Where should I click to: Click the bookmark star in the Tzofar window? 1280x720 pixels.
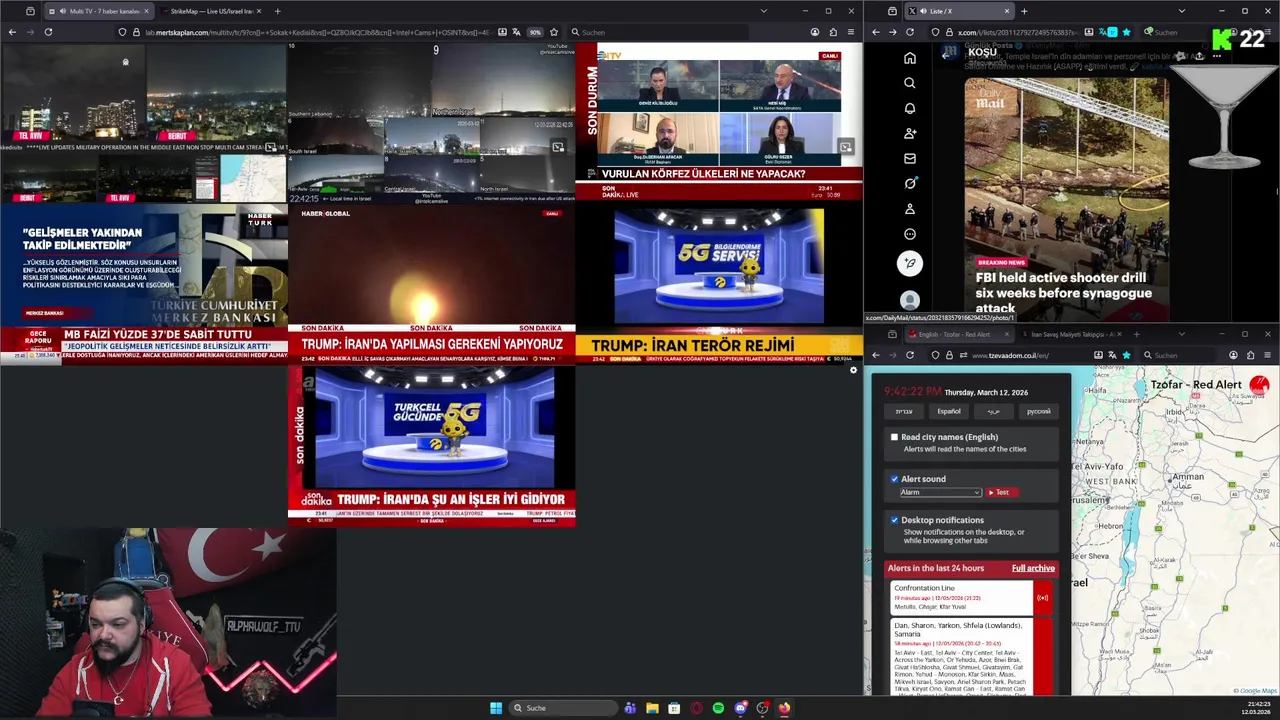(1126, 355)
